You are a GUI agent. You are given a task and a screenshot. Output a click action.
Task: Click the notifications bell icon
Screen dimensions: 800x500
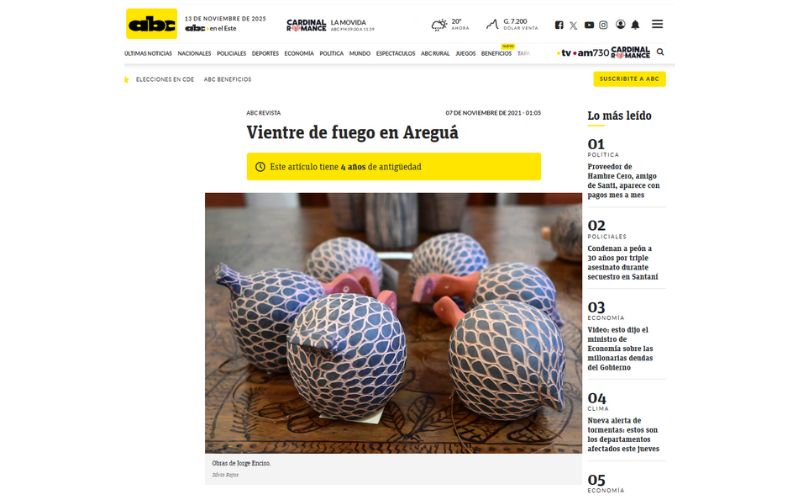click(x=635, y=24)
